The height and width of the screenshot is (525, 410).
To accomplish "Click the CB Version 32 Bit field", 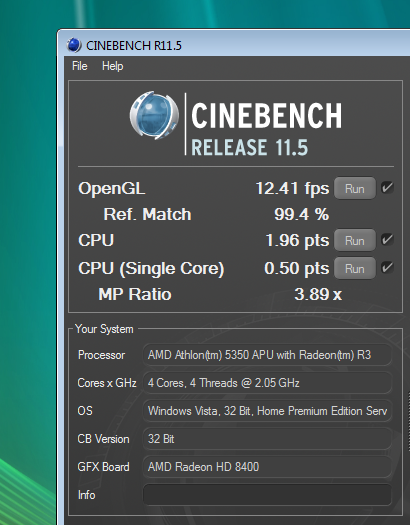I will (x=267, y=439).
